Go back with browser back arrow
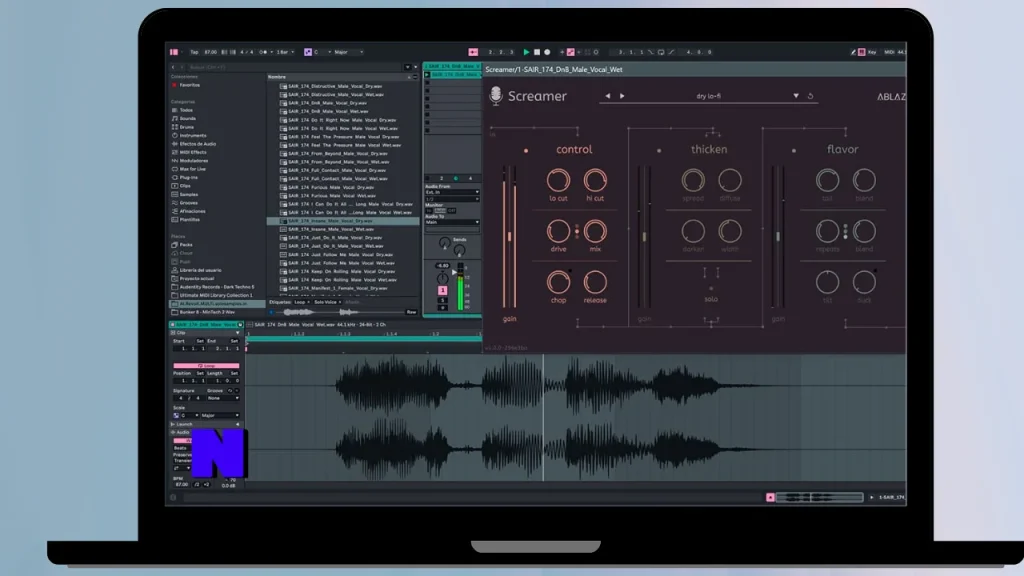The width and height of the screenshot is (1024, 576). (x=173, y=67)
